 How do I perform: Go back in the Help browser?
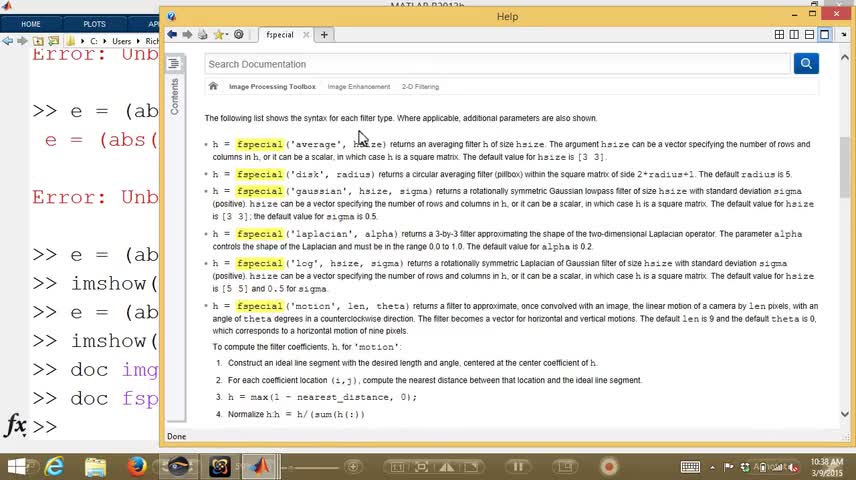(172, 34)
